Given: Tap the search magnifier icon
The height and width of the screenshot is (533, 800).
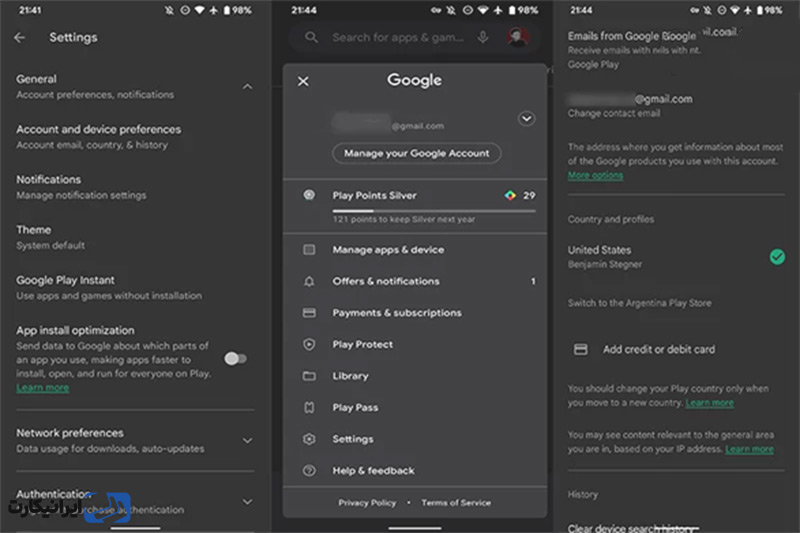Looking at the screenshot, I should (311, 37).
